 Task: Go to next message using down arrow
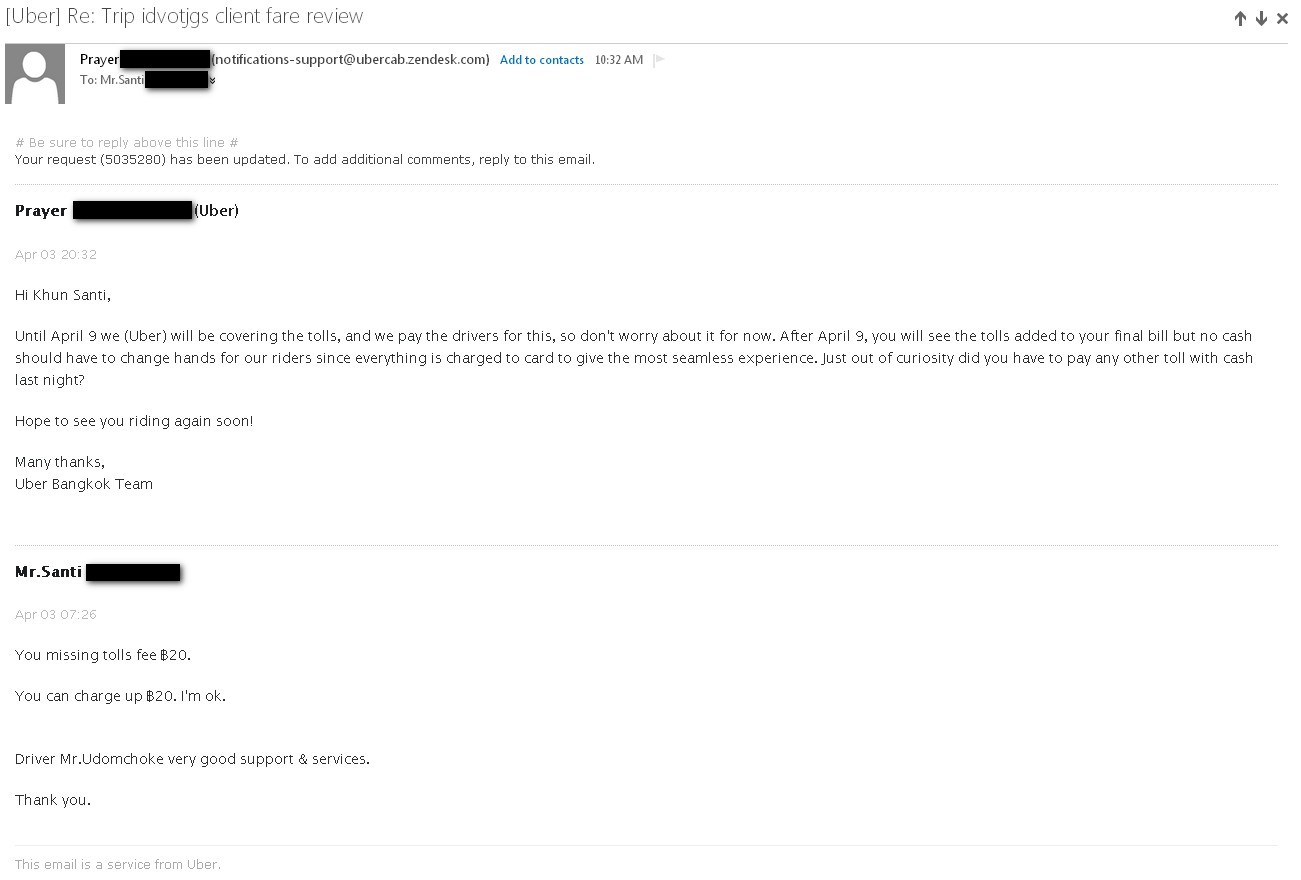pos(1261,18)
